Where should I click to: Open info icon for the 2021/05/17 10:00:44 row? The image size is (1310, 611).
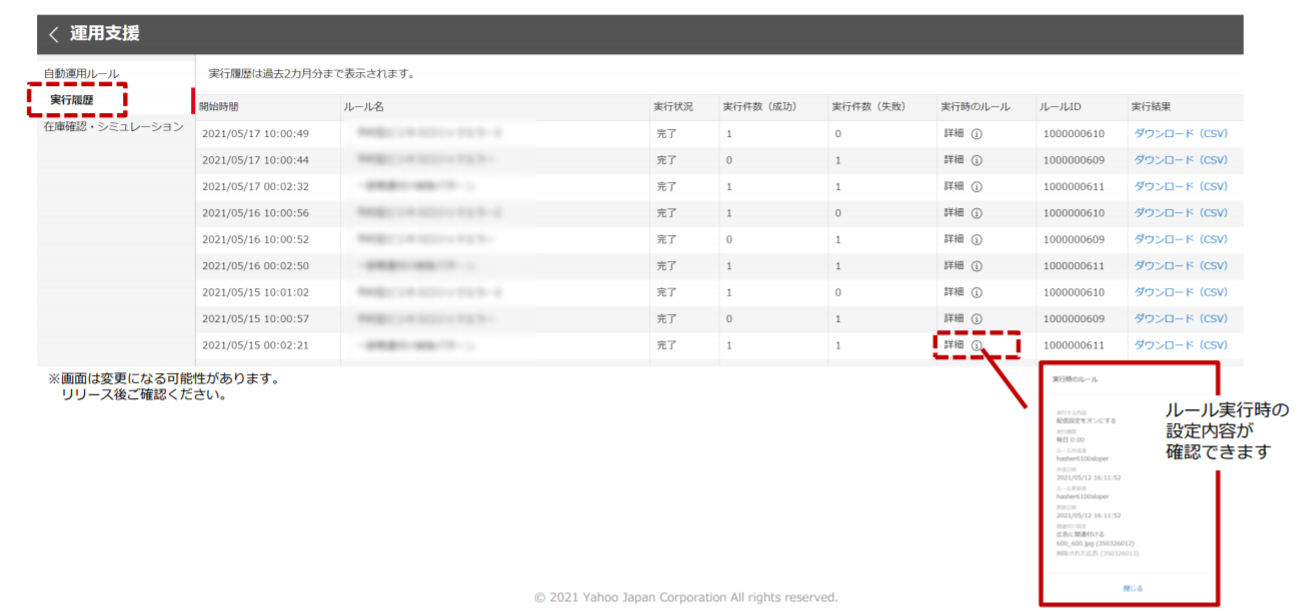(x=977, y=160)
